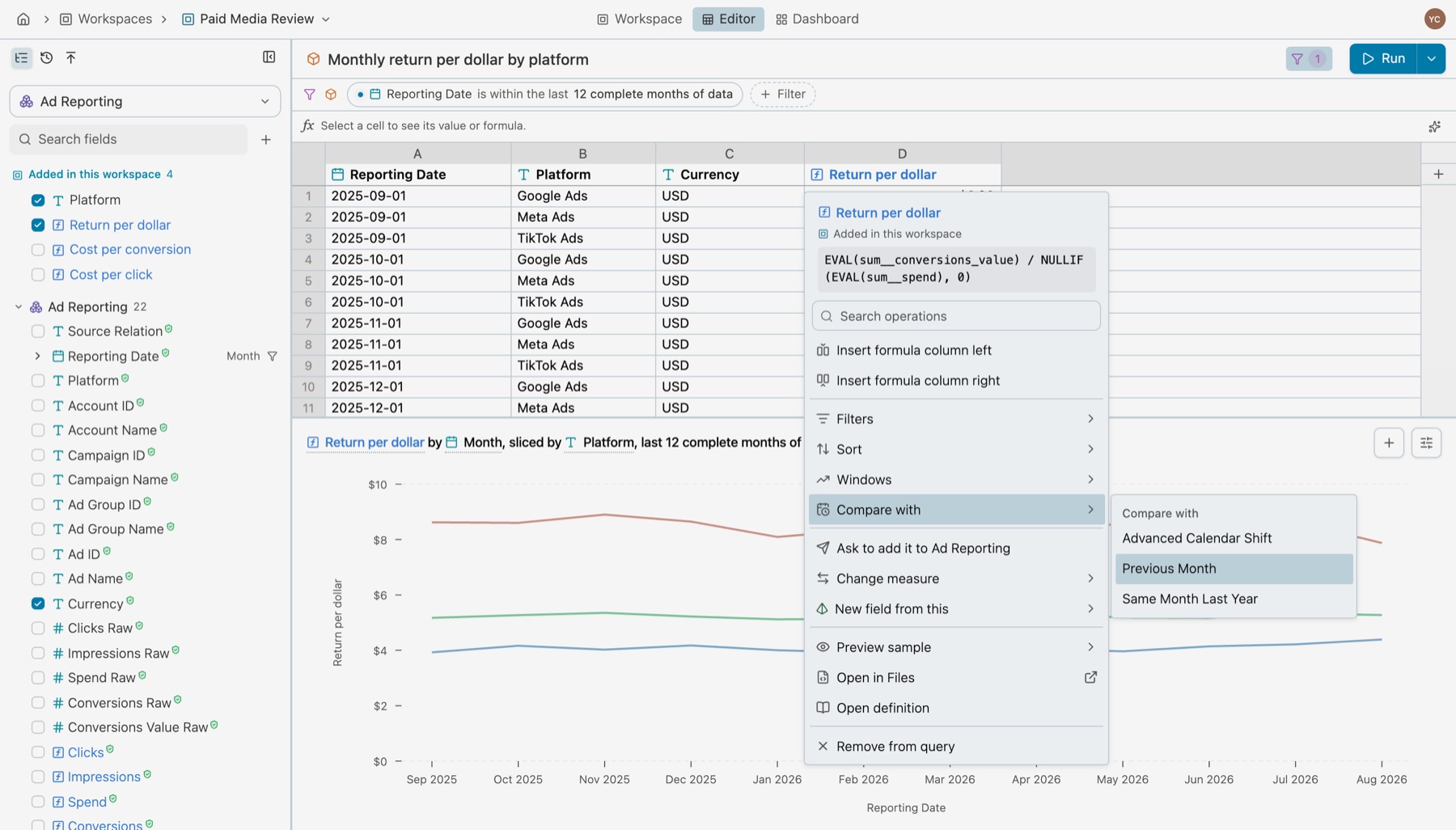
Task: Choose Advanced Calendar Shift
Action: [x=1234, y=538]
